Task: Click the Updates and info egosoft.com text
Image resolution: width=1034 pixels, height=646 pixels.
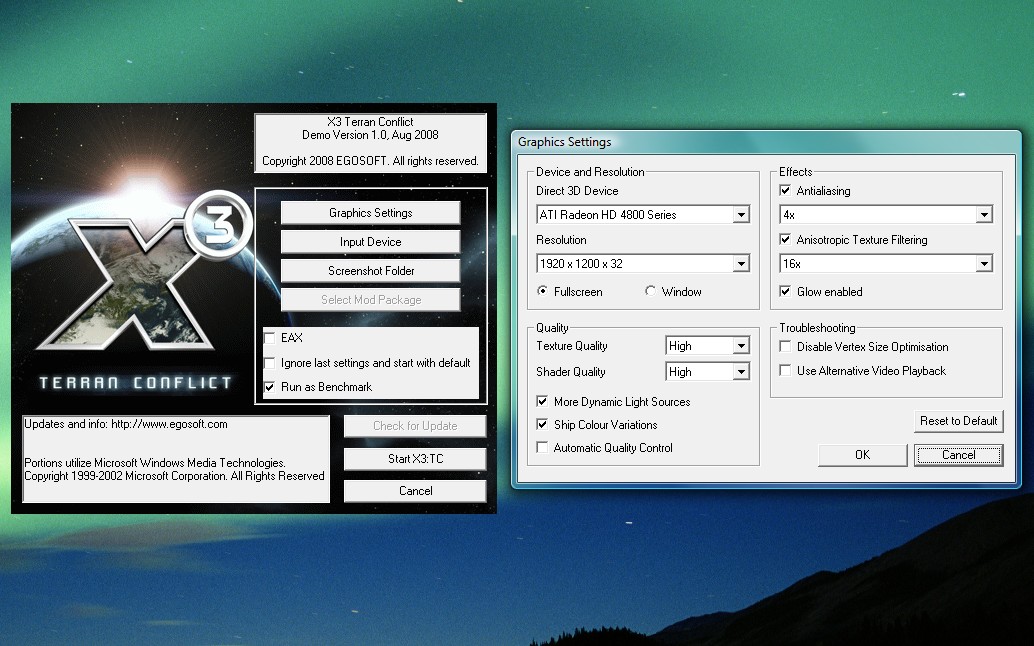Action: (126, 425)
